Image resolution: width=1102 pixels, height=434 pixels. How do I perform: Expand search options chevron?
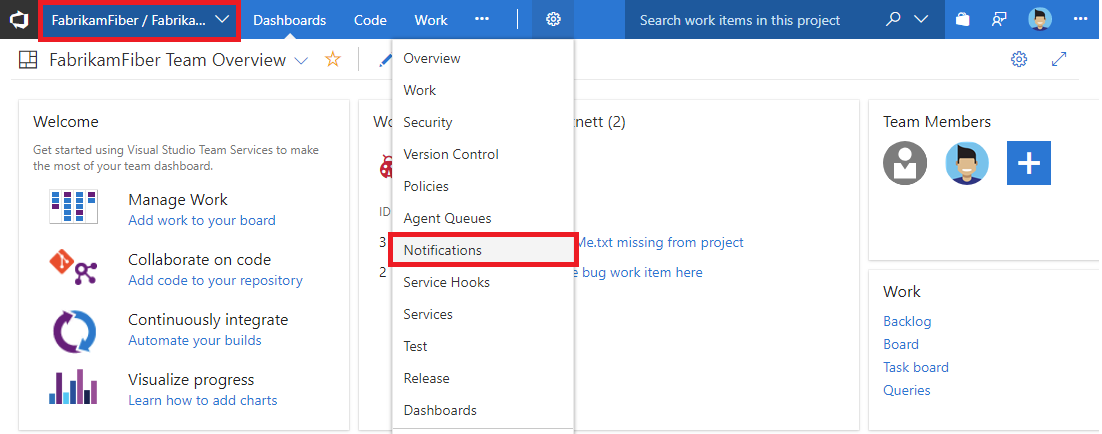coord(921,20)
